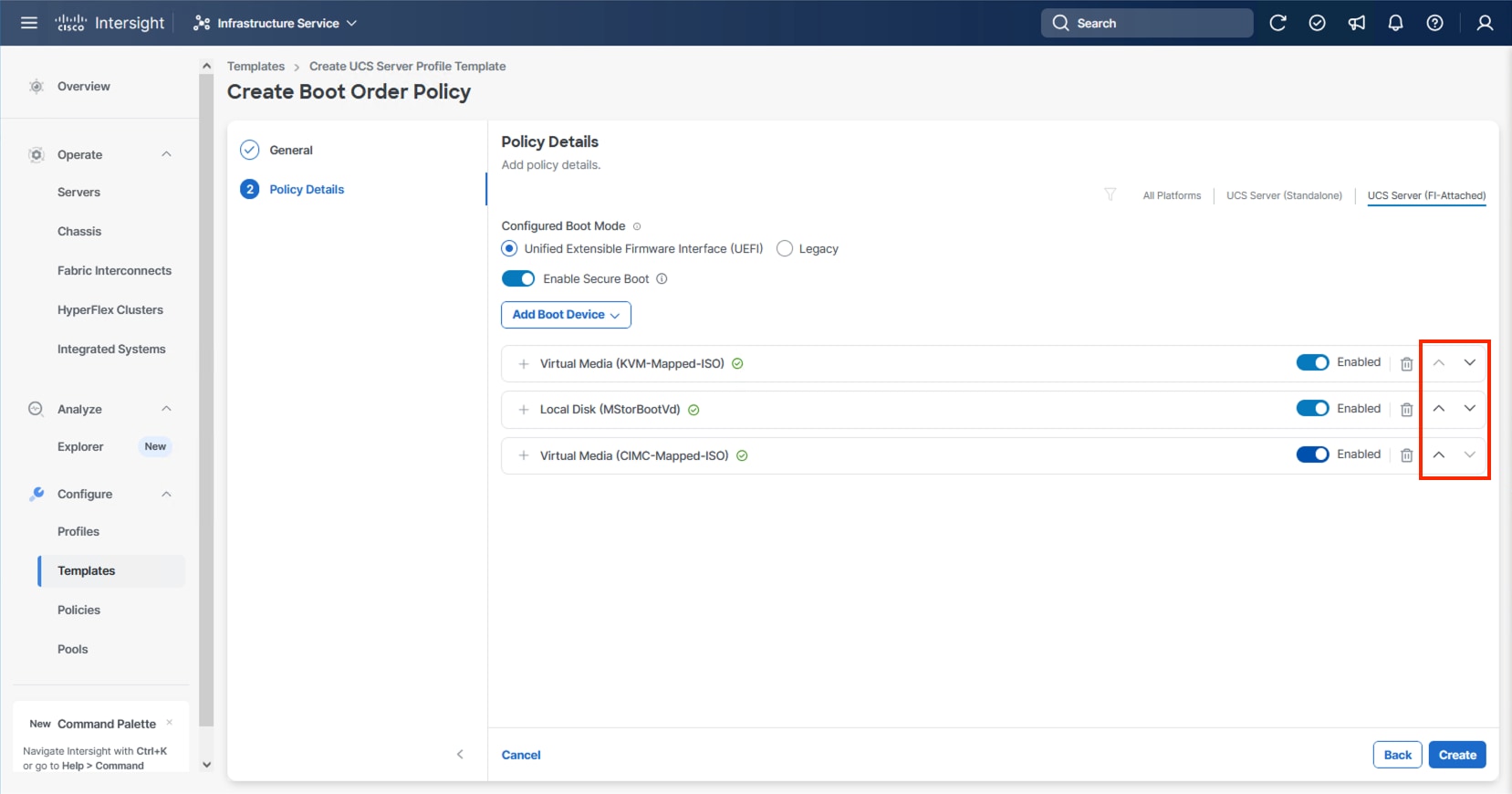Collapse the Operate section in sidebar
Screen dimensions: 1512x794
click(x=166, y=154)
